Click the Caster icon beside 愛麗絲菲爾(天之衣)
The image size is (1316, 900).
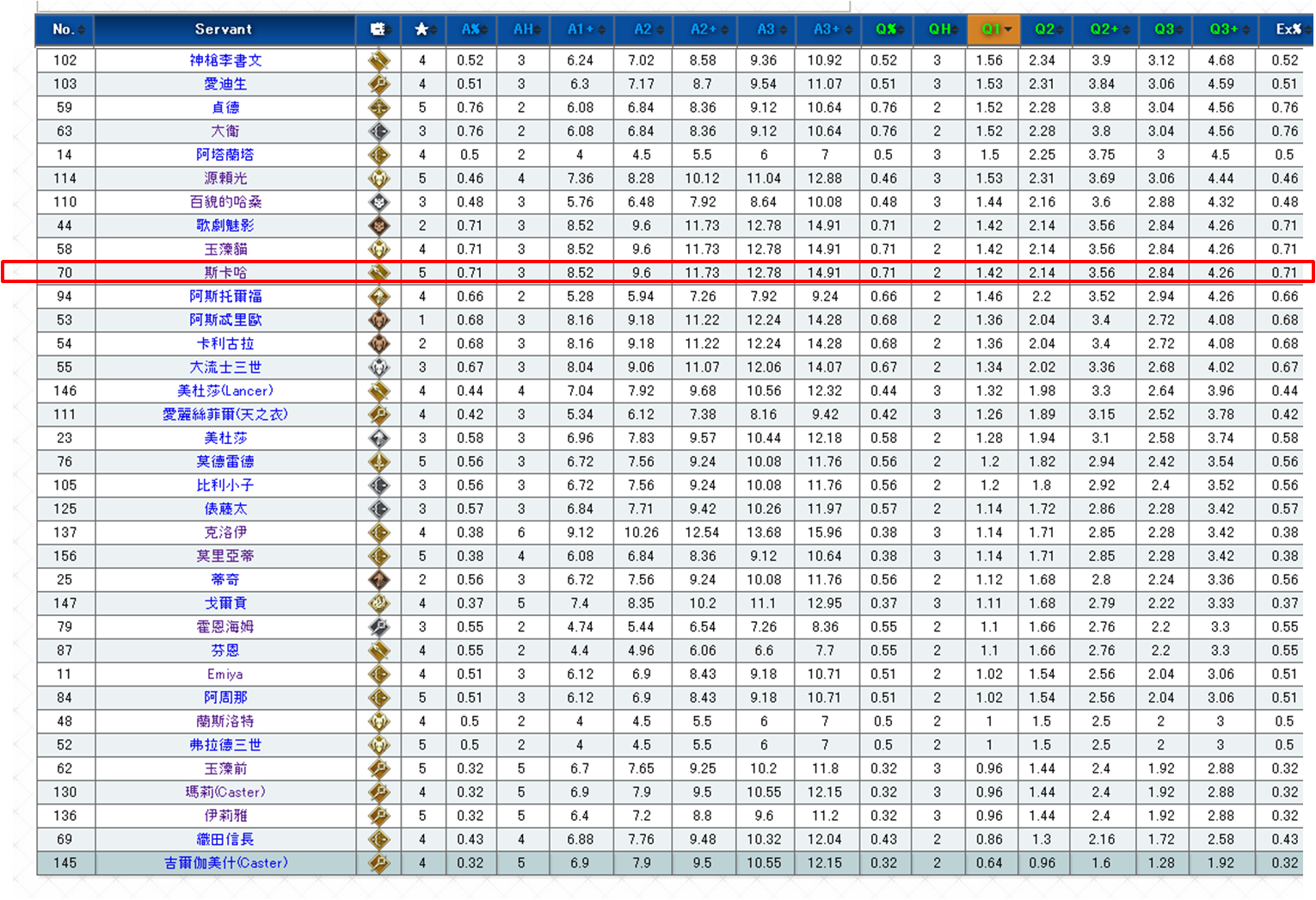(x=379, y=415)
